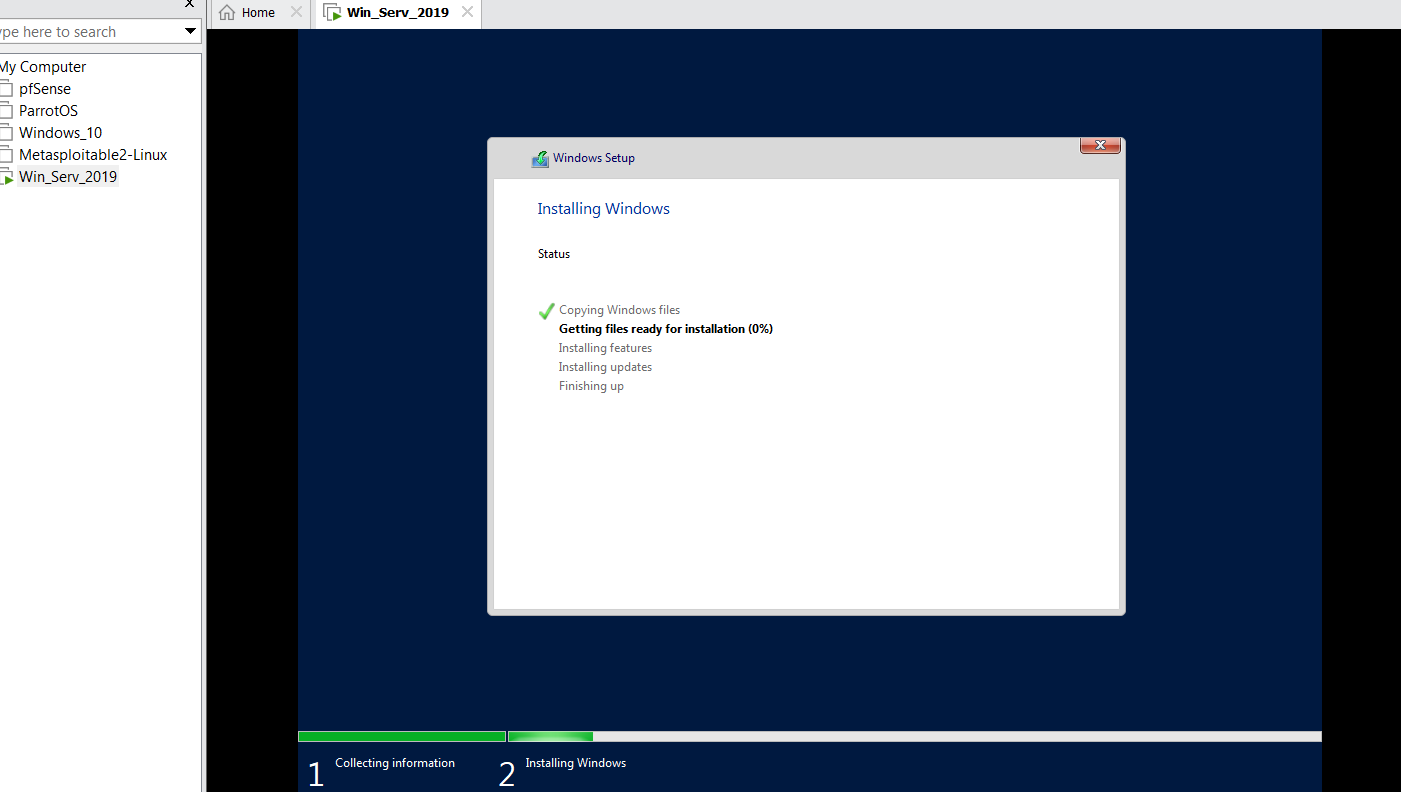Click the My Computer tree node
The image size is (1401, 792).
43,67
